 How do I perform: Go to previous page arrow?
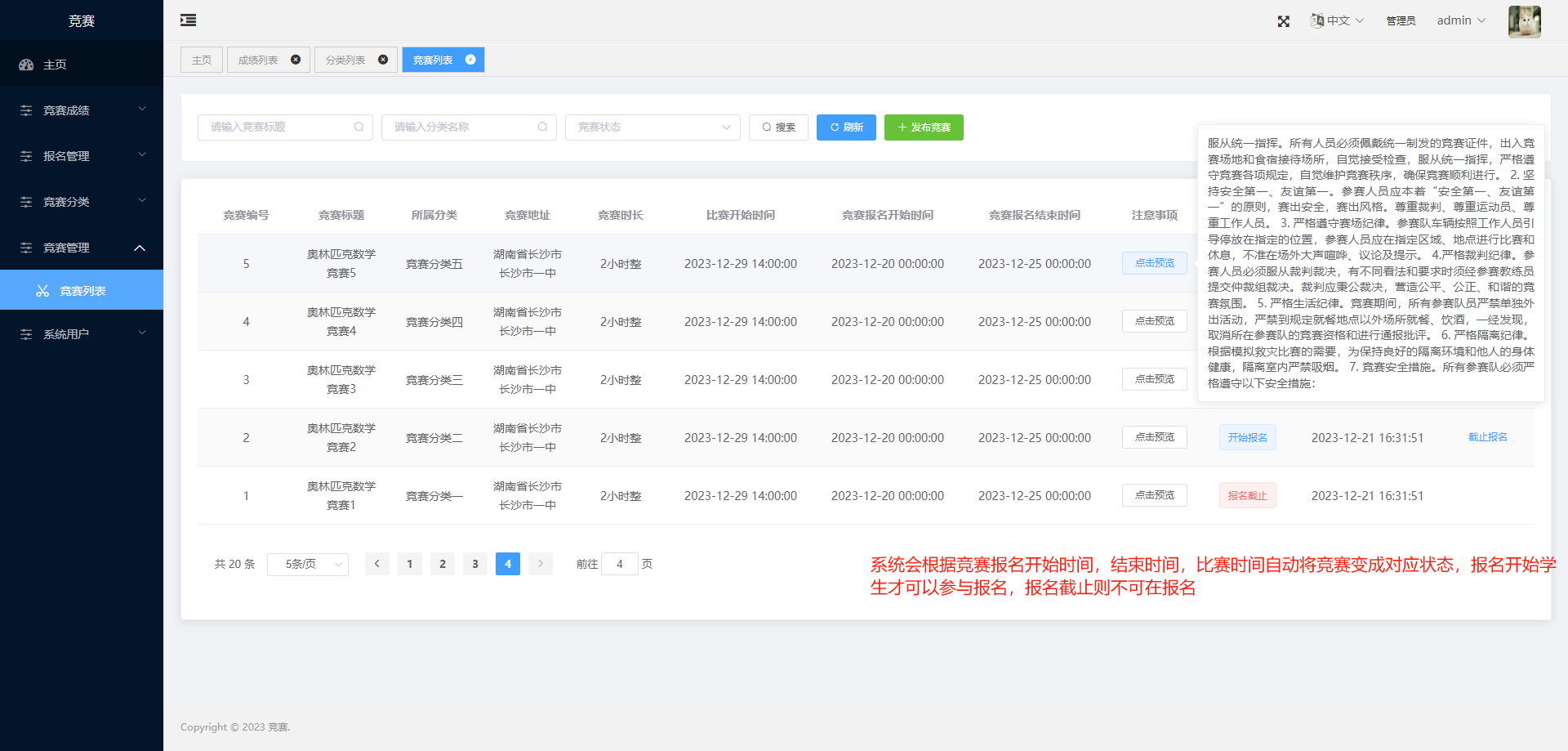point(377,564)
